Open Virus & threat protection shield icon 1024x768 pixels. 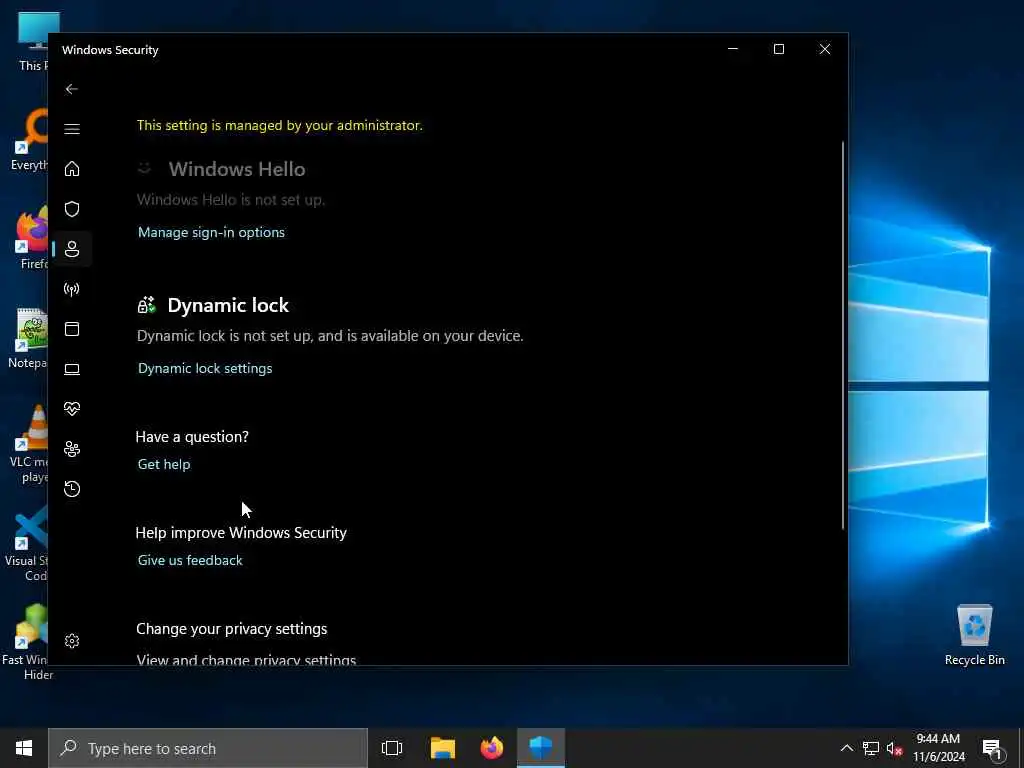[72, 209]
